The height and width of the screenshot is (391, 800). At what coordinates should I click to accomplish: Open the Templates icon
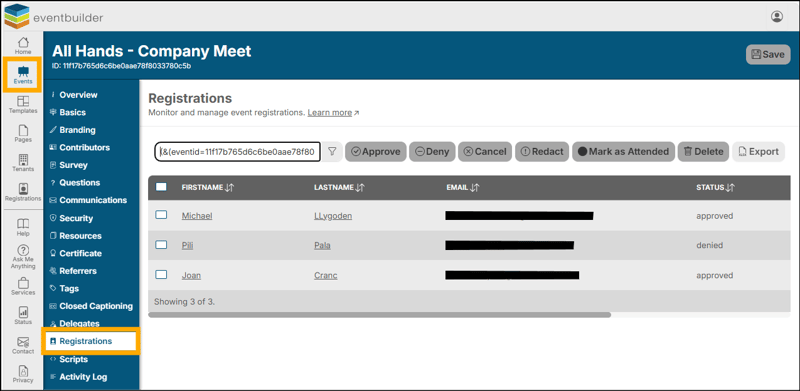(23, 104)
